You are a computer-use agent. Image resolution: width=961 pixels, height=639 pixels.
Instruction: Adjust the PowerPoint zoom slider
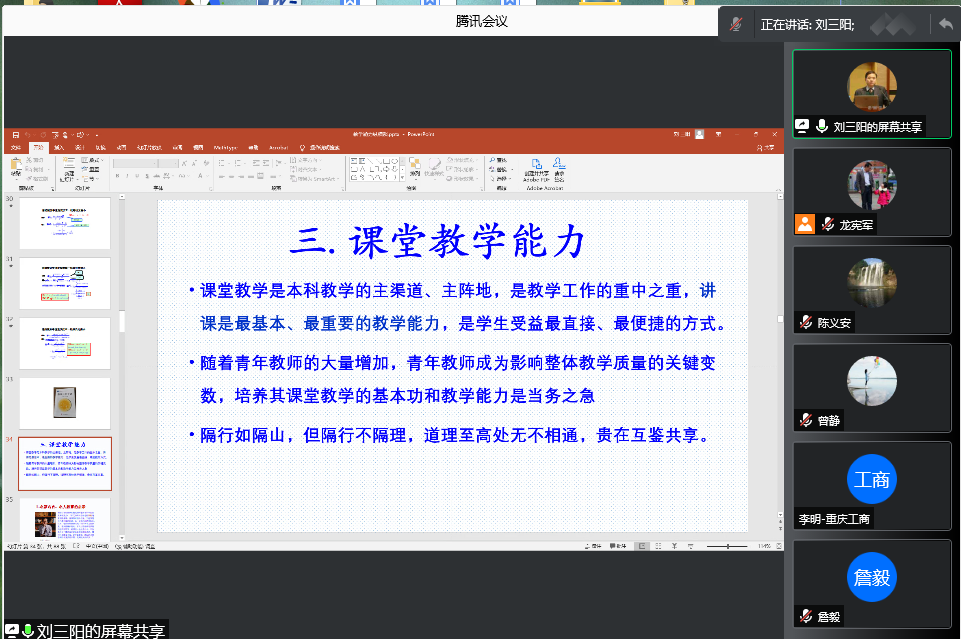tap(729, 546)
